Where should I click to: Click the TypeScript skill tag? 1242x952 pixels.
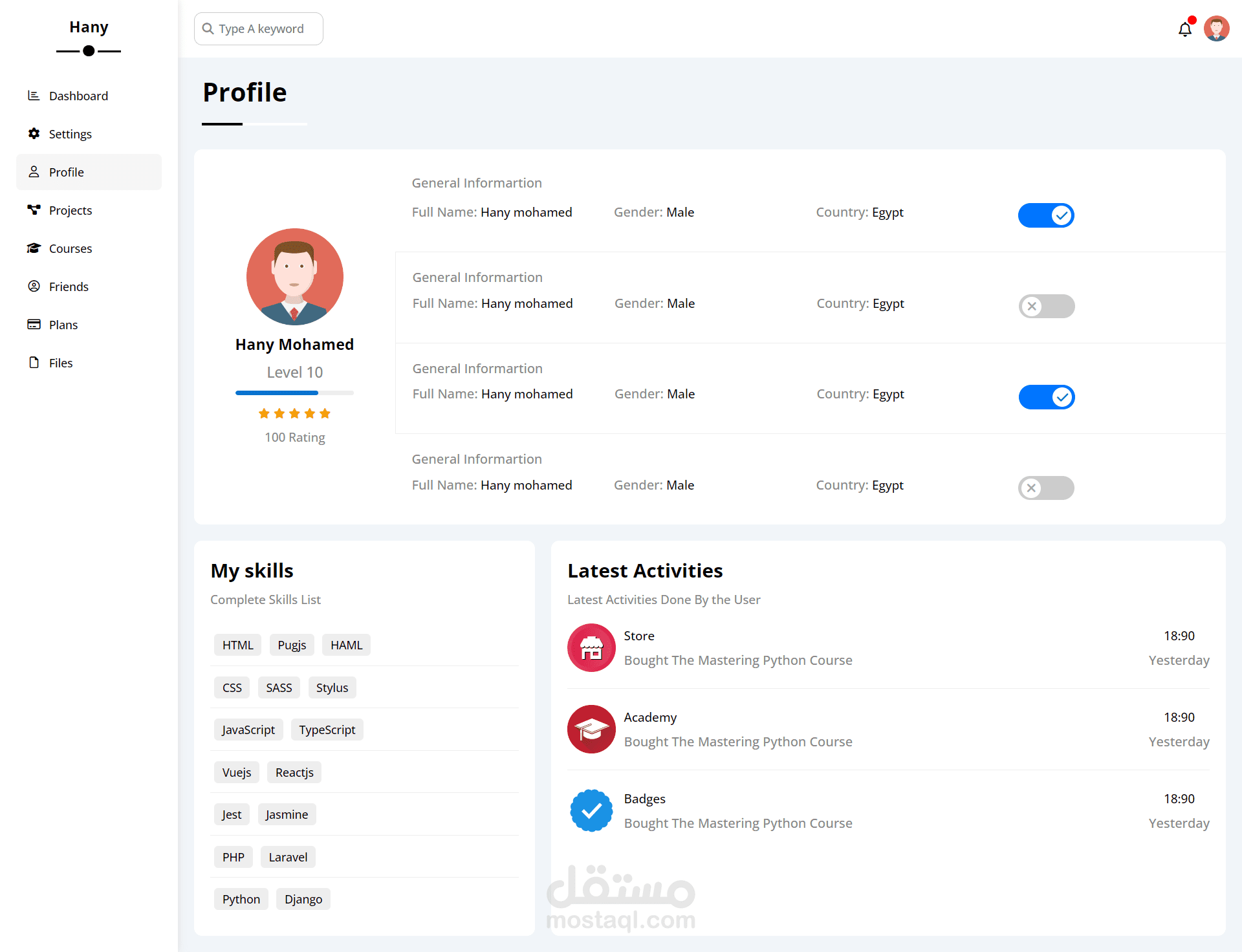coord(327,730)
